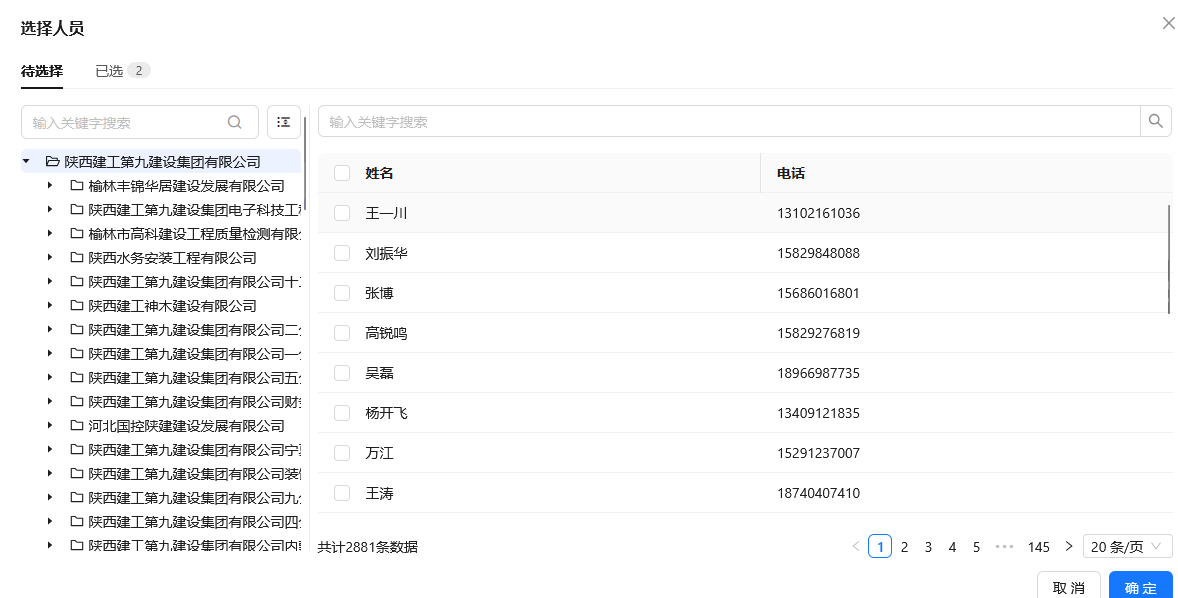Collapse the 陕西建工第九建设集团有限公司 root node
1178x598 pixels.
click(x=26, y=161)
